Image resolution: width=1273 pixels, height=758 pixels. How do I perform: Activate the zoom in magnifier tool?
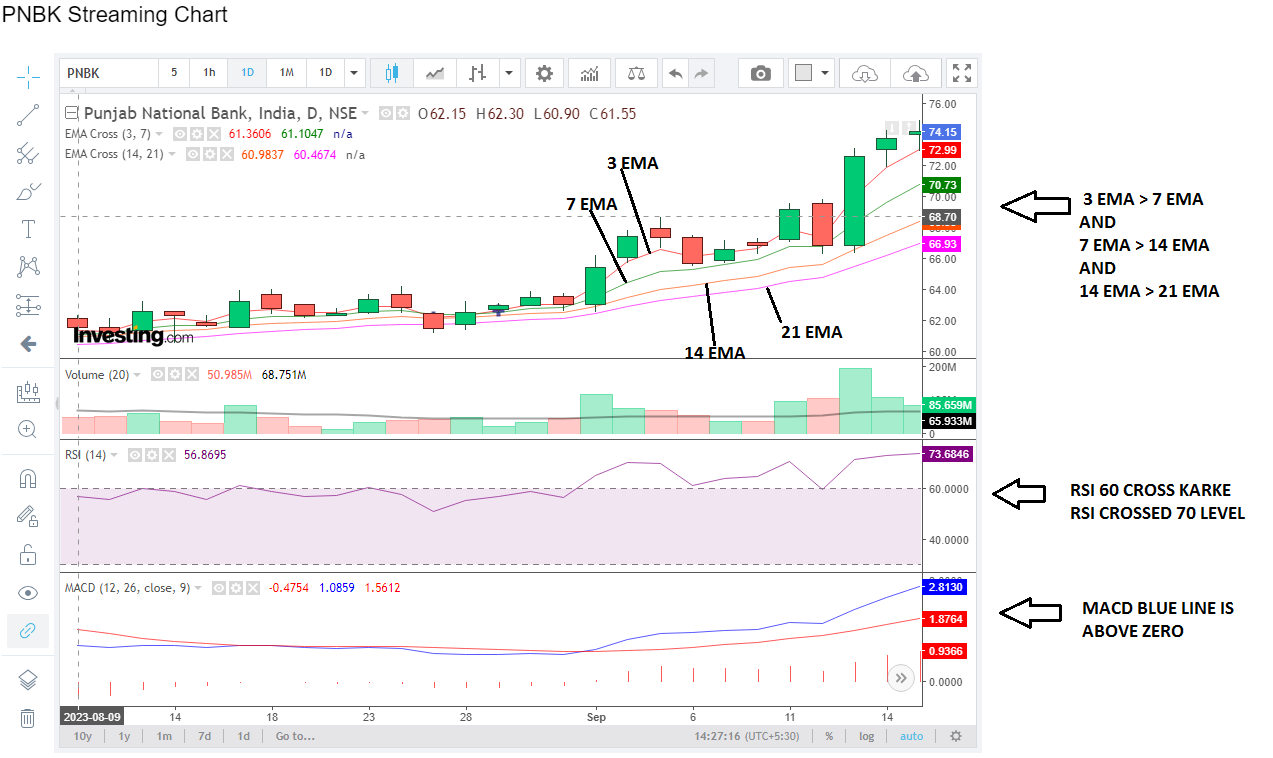coord(28,430)
